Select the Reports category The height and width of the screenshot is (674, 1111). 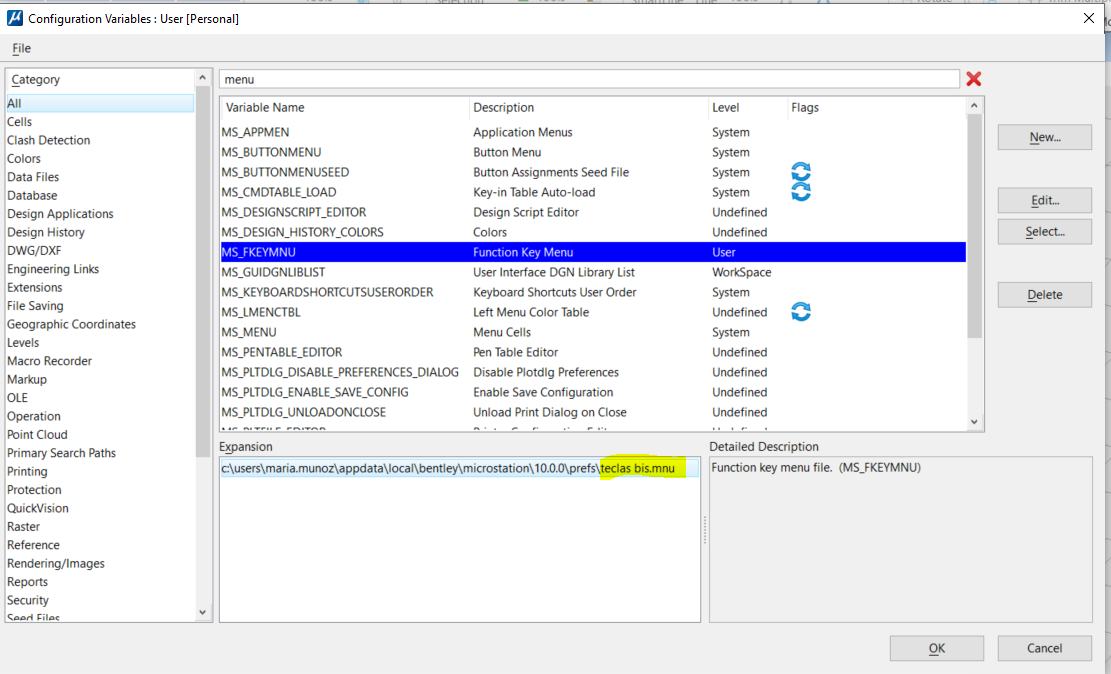coord(100,583)
